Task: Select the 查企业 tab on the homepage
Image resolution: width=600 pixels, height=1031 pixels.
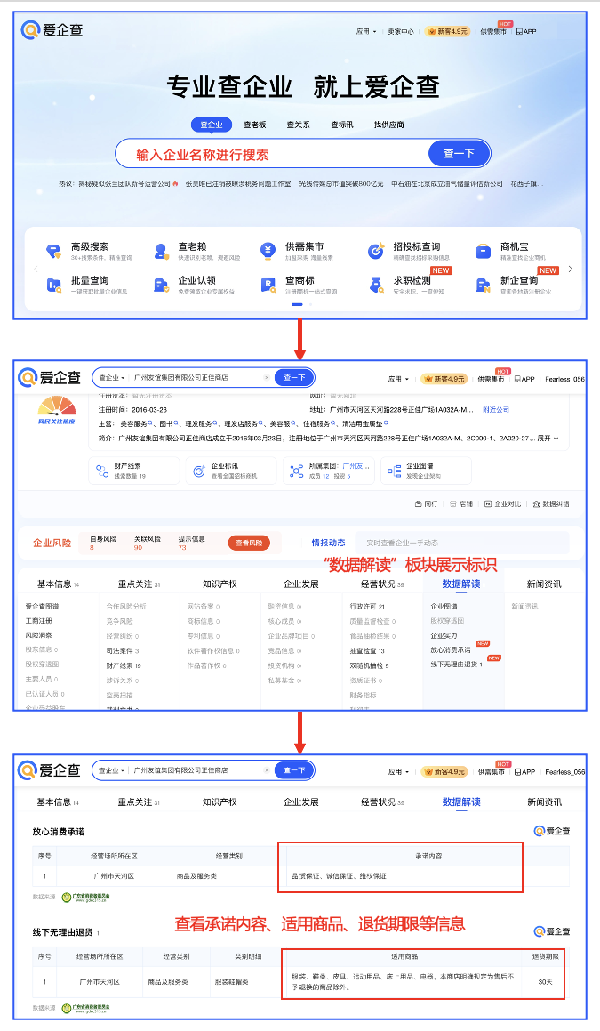Action: [212, 124]
